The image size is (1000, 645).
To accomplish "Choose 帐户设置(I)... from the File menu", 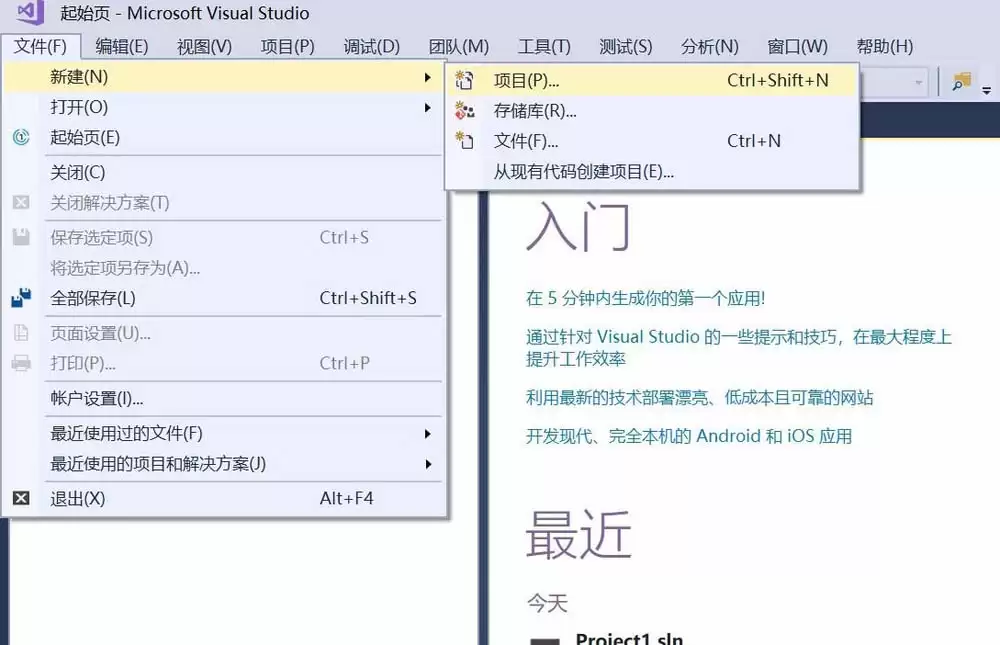I will coord(97,398).
